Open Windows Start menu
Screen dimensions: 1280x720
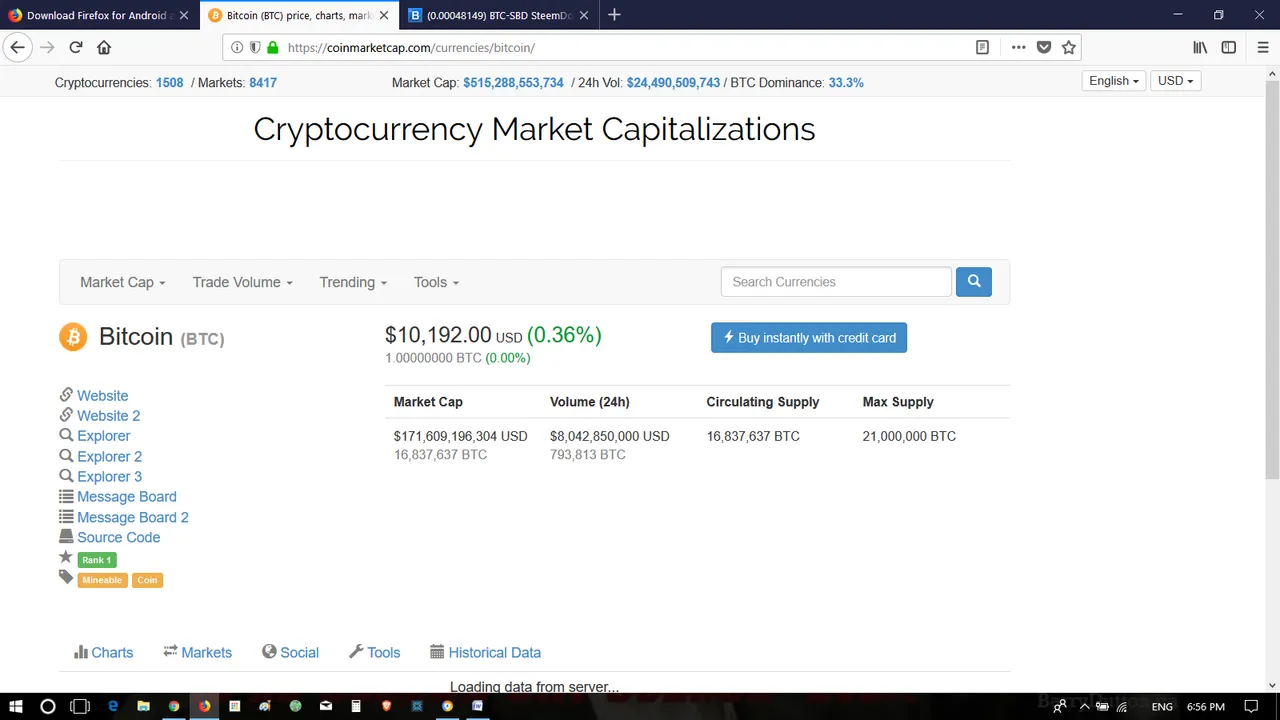pos(16,706)
